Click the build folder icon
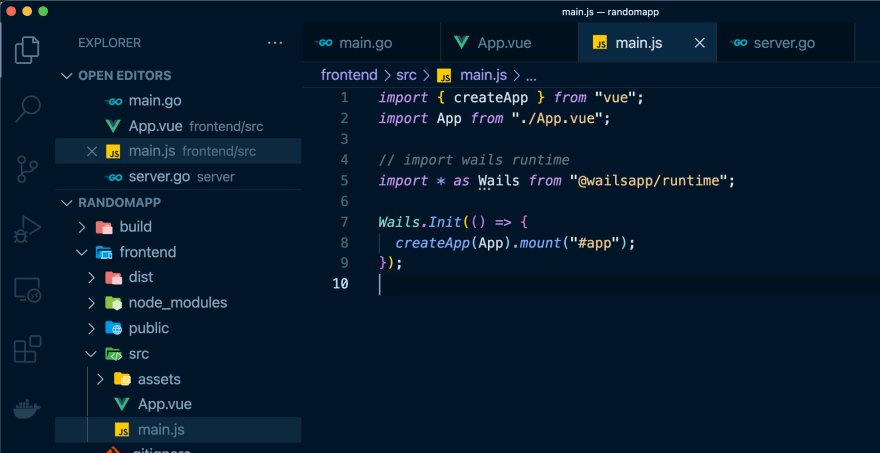Image resolution: width=880 pixels, height=453 pixels. [x=104, y=227]
